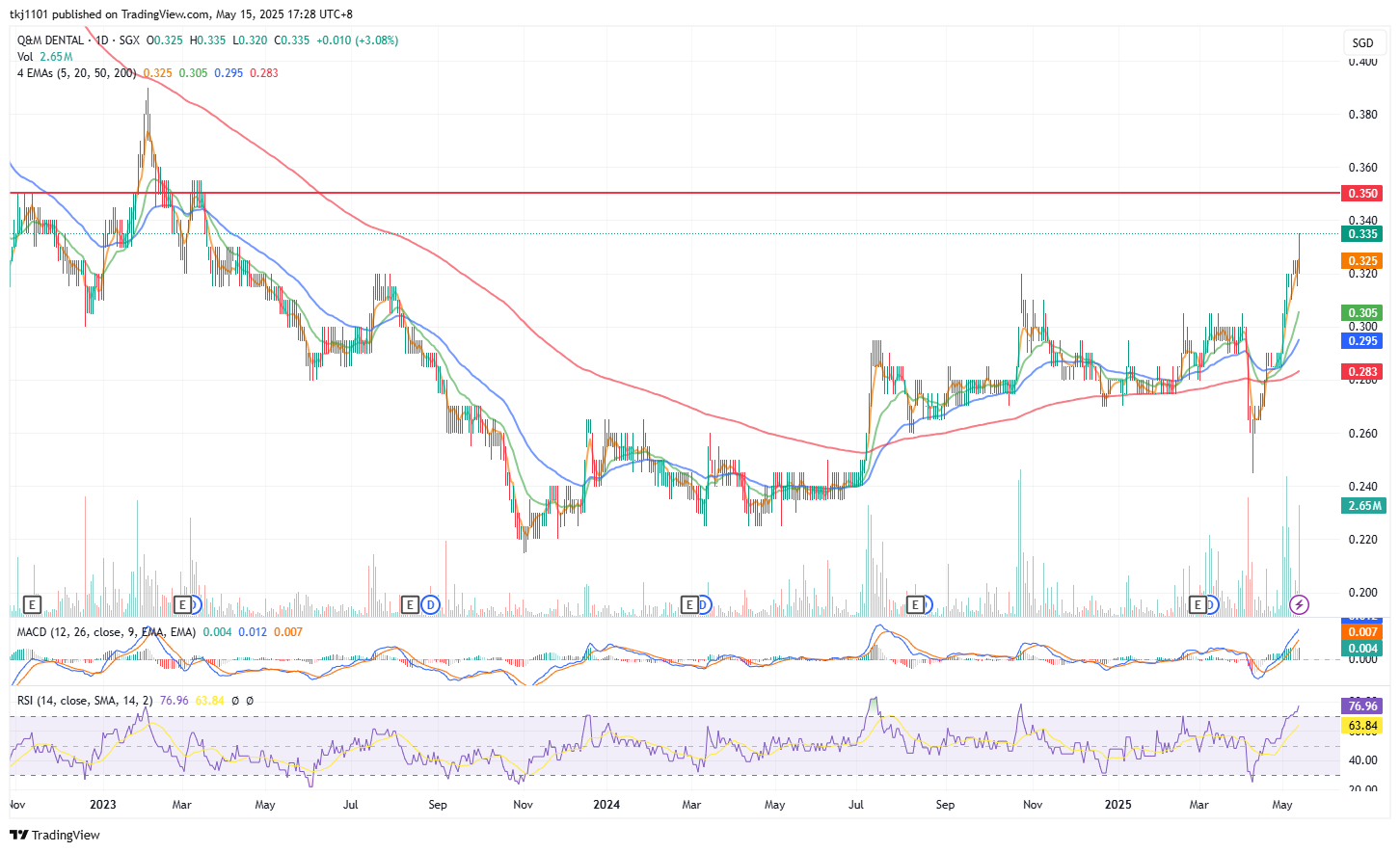Select the 4 EMAs (5, 20, 50, 200) legend
Viewport: 1400px width, 852px height.
[x=76, y=73]
